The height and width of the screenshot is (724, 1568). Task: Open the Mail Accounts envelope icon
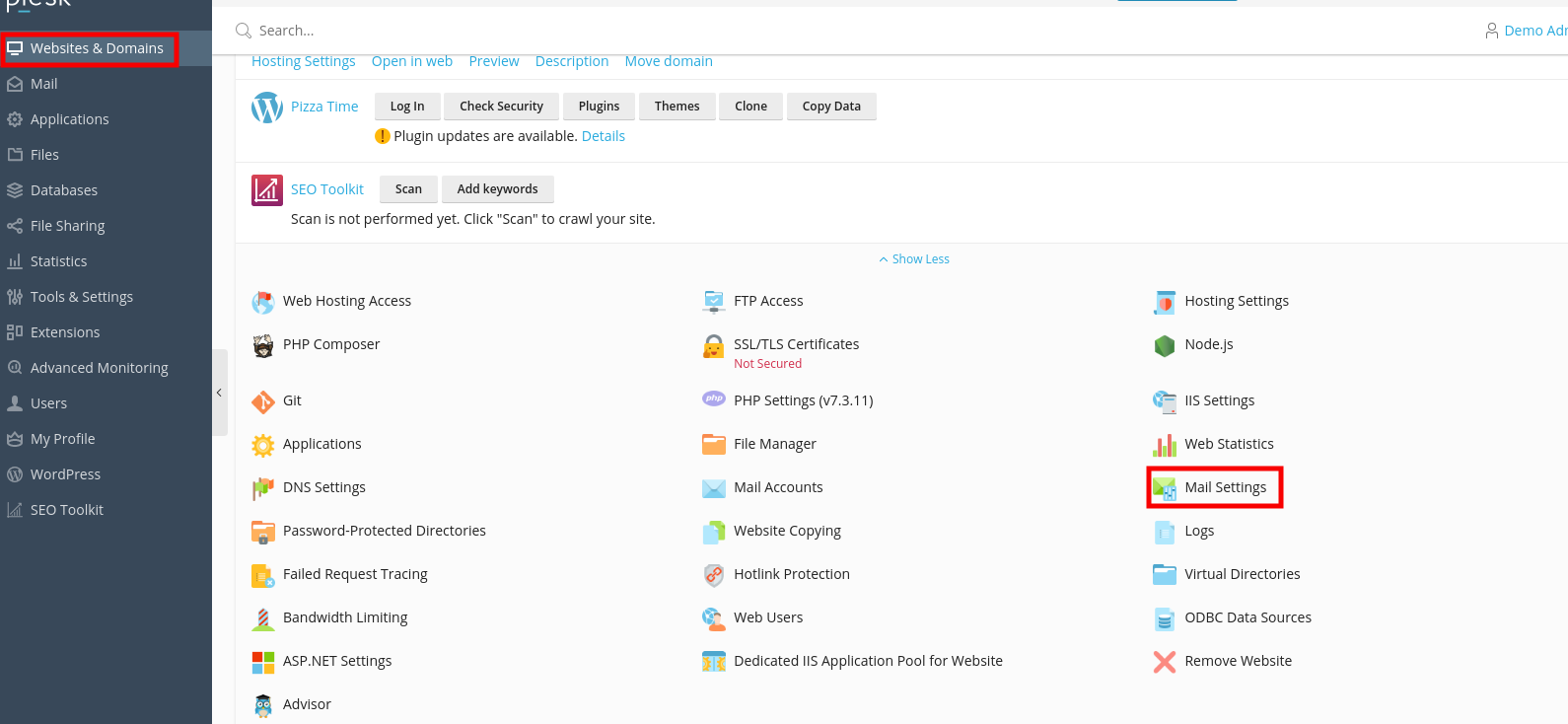[714, 488]
